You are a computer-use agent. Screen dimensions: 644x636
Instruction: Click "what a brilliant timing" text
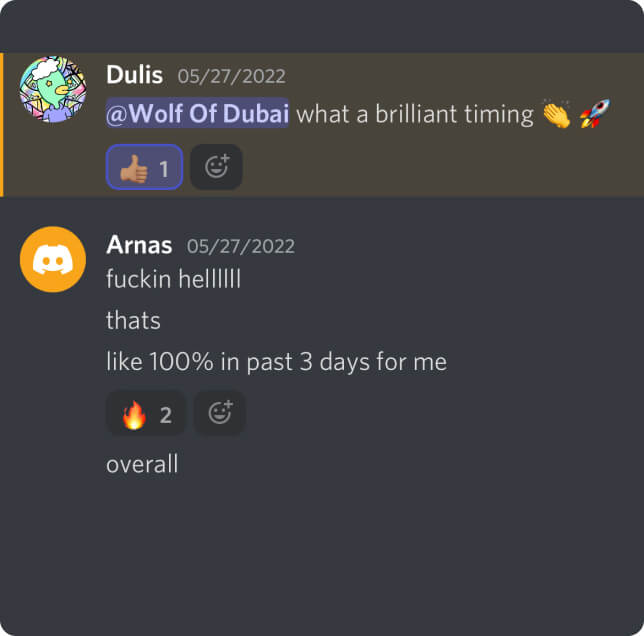415,114
